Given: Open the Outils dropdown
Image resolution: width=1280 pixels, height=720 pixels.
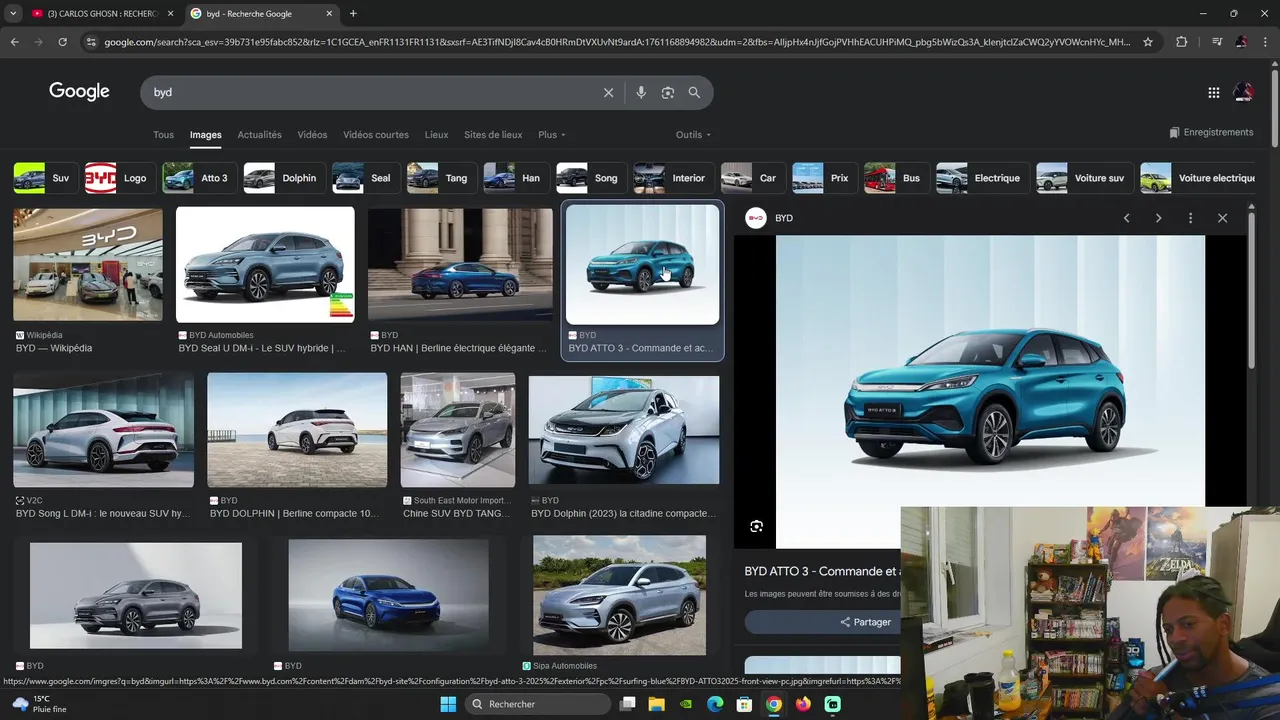Looking at the screenshot, I should tap(693, 135).
